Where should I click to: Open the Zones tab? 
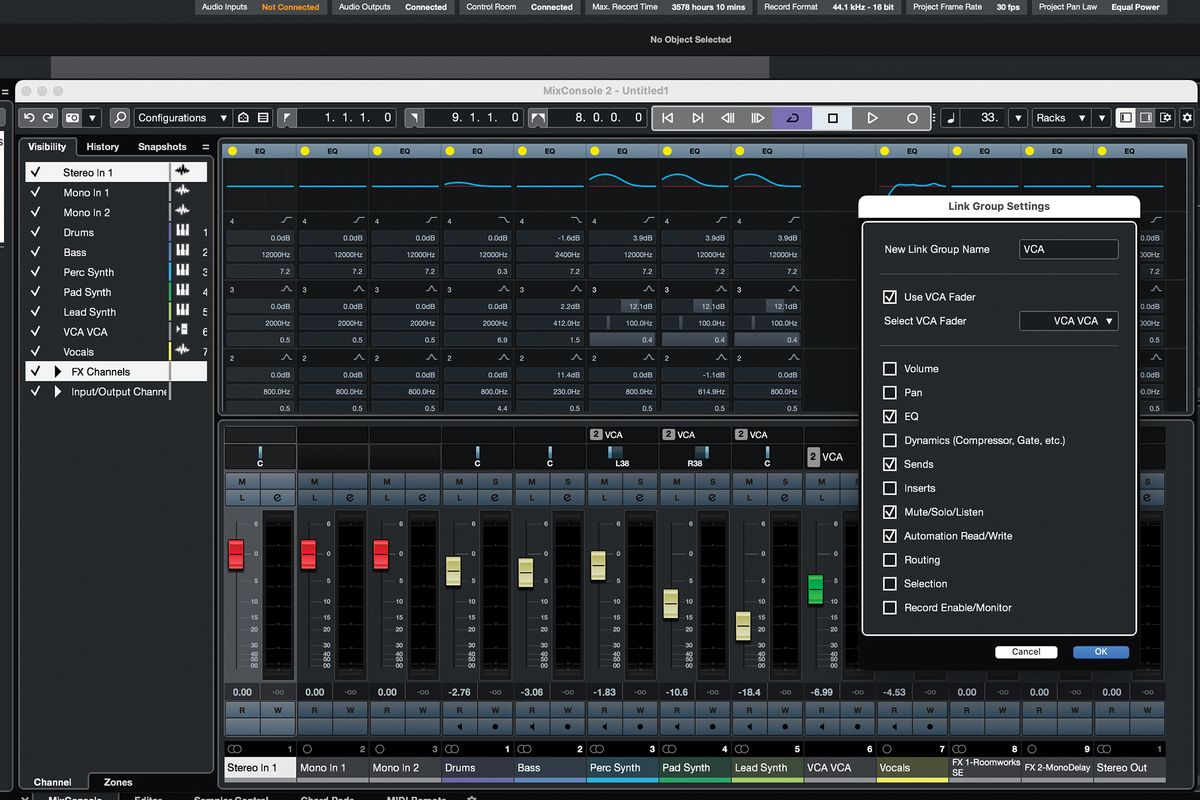click(x=119, y=782)
